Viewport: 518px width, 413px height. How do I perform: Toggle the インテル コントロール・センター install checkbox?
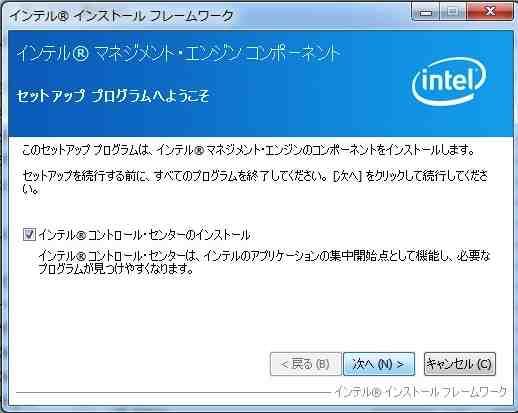(29, 234)
